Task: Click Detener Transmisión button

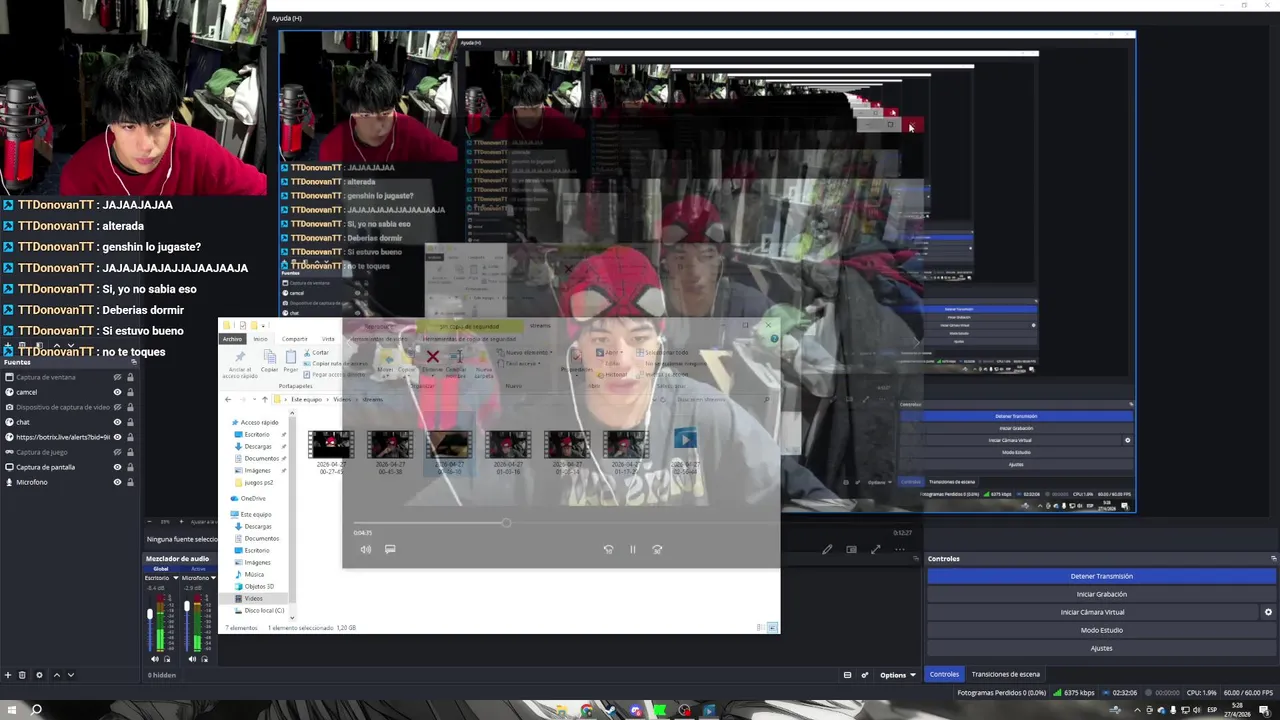Action: (1101, 576)
